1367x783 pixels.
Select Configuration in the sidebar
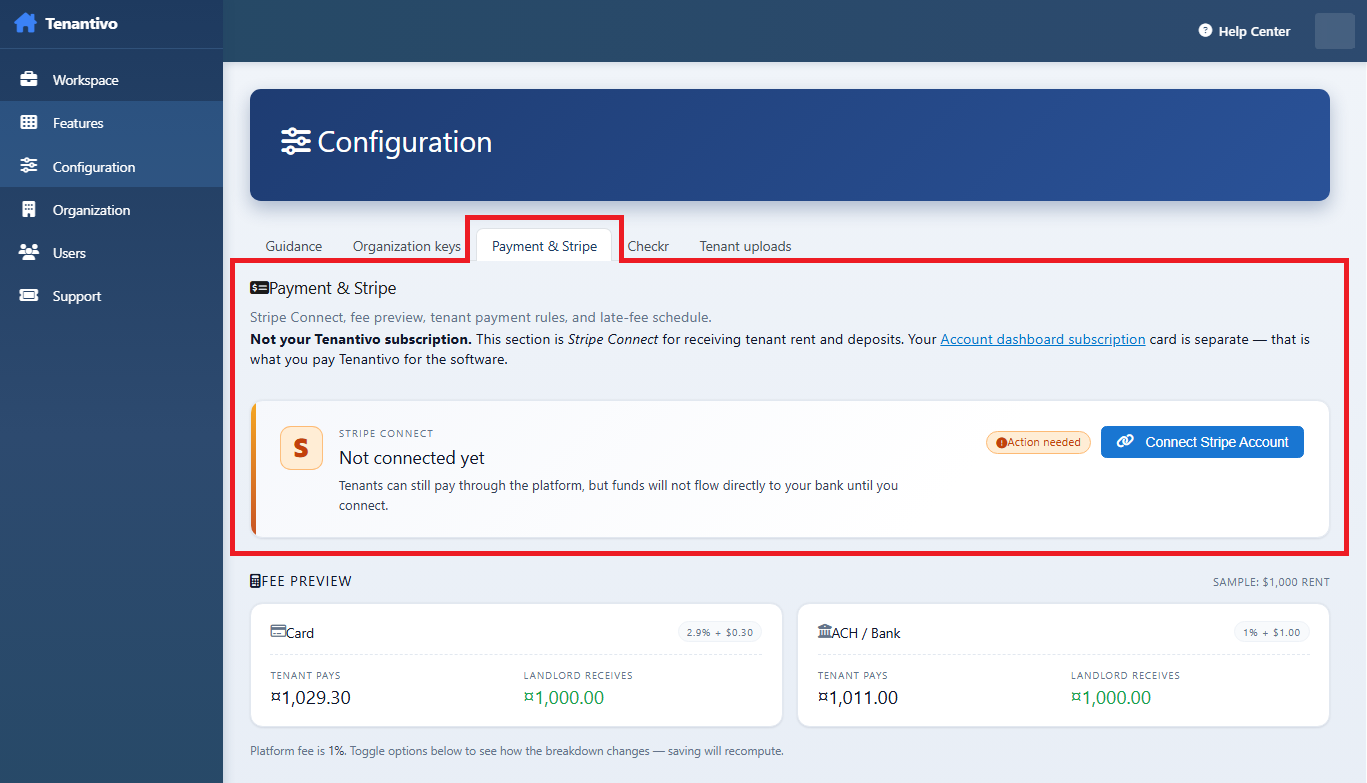tap(111, 166)
